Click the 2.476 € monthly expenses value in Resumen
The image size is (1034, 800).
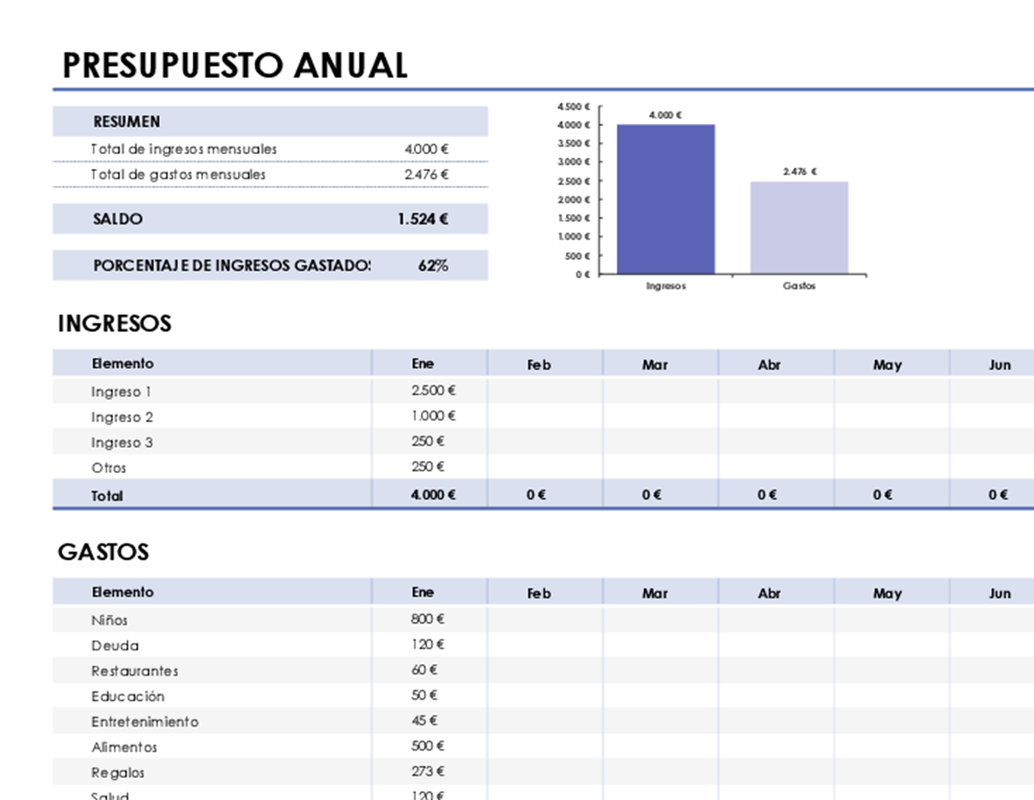tap(427, 175)
